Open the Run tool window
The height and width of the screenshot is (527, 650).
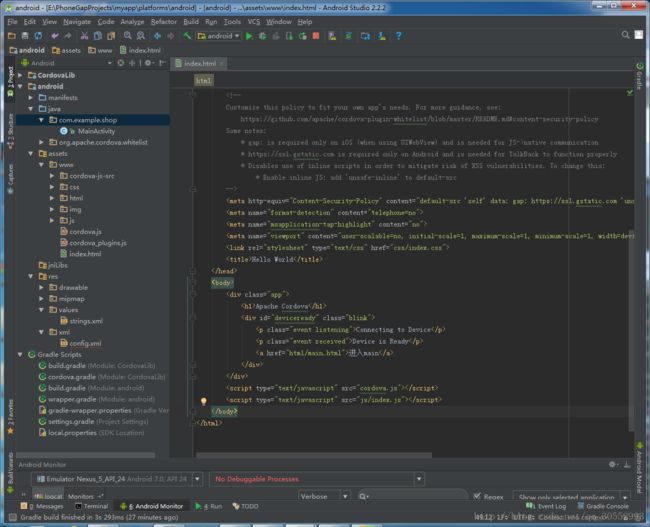click(209, 506)
